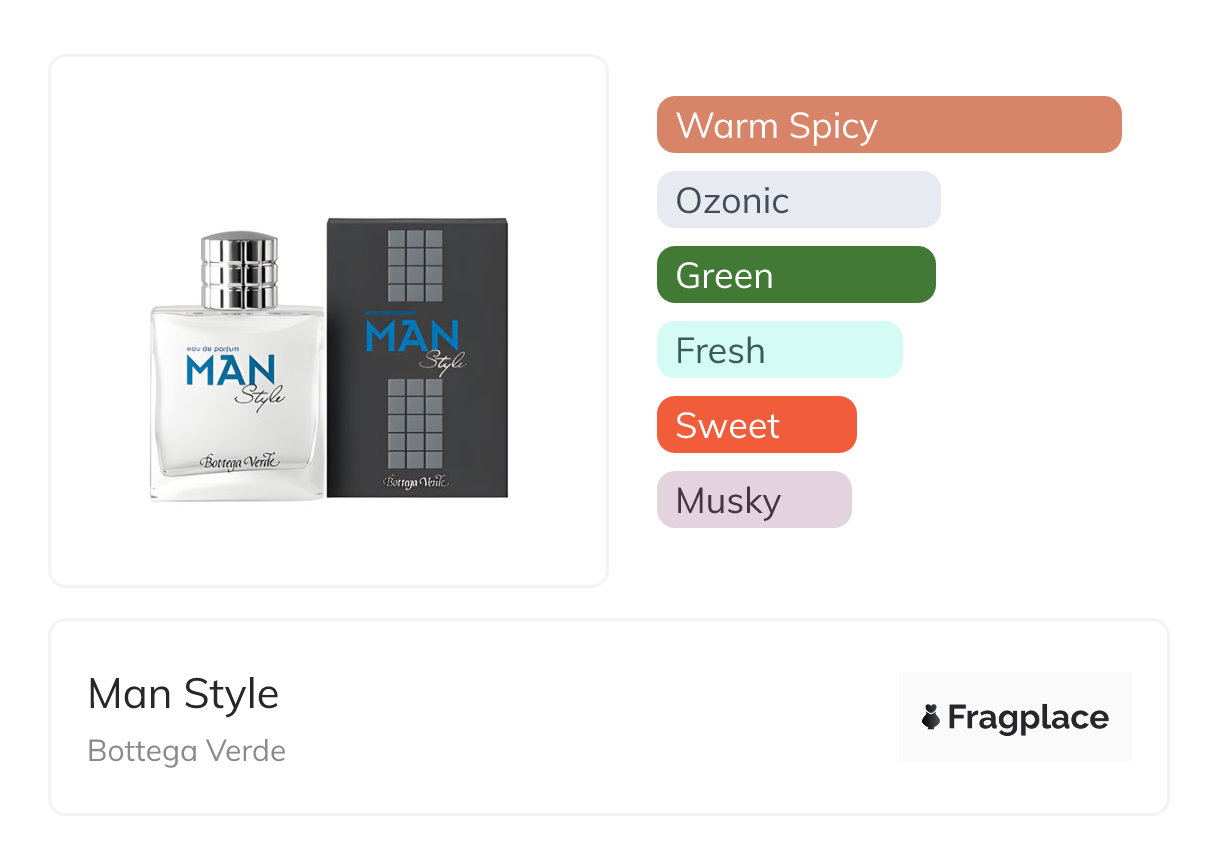Open the Fragplace wordmark link

point(1028,717)
